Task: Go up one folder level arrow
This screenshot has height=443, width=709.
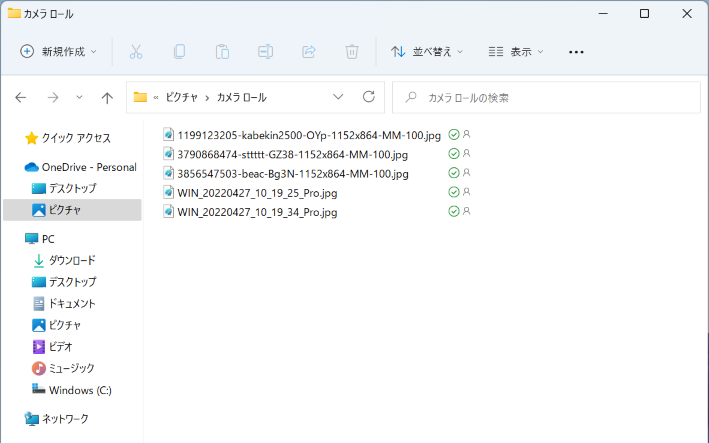Action: [107, 98]
